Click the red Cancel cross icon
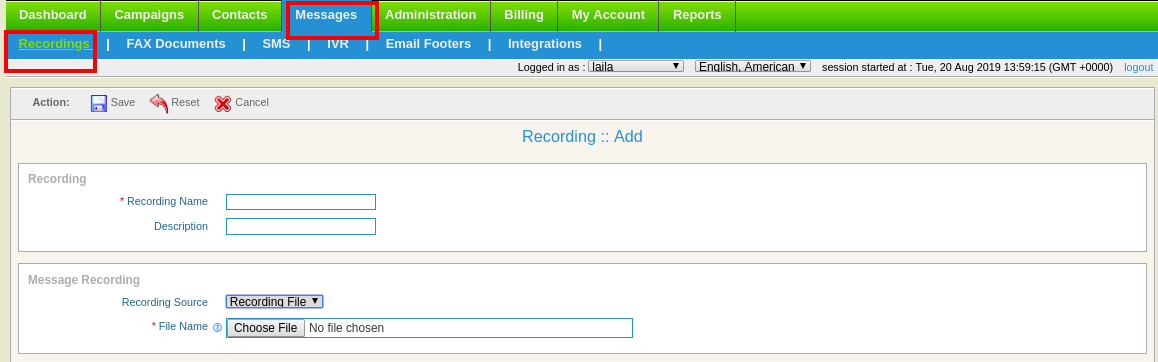1158x362 pixels. pyautogui.click(x=223, y=103)
